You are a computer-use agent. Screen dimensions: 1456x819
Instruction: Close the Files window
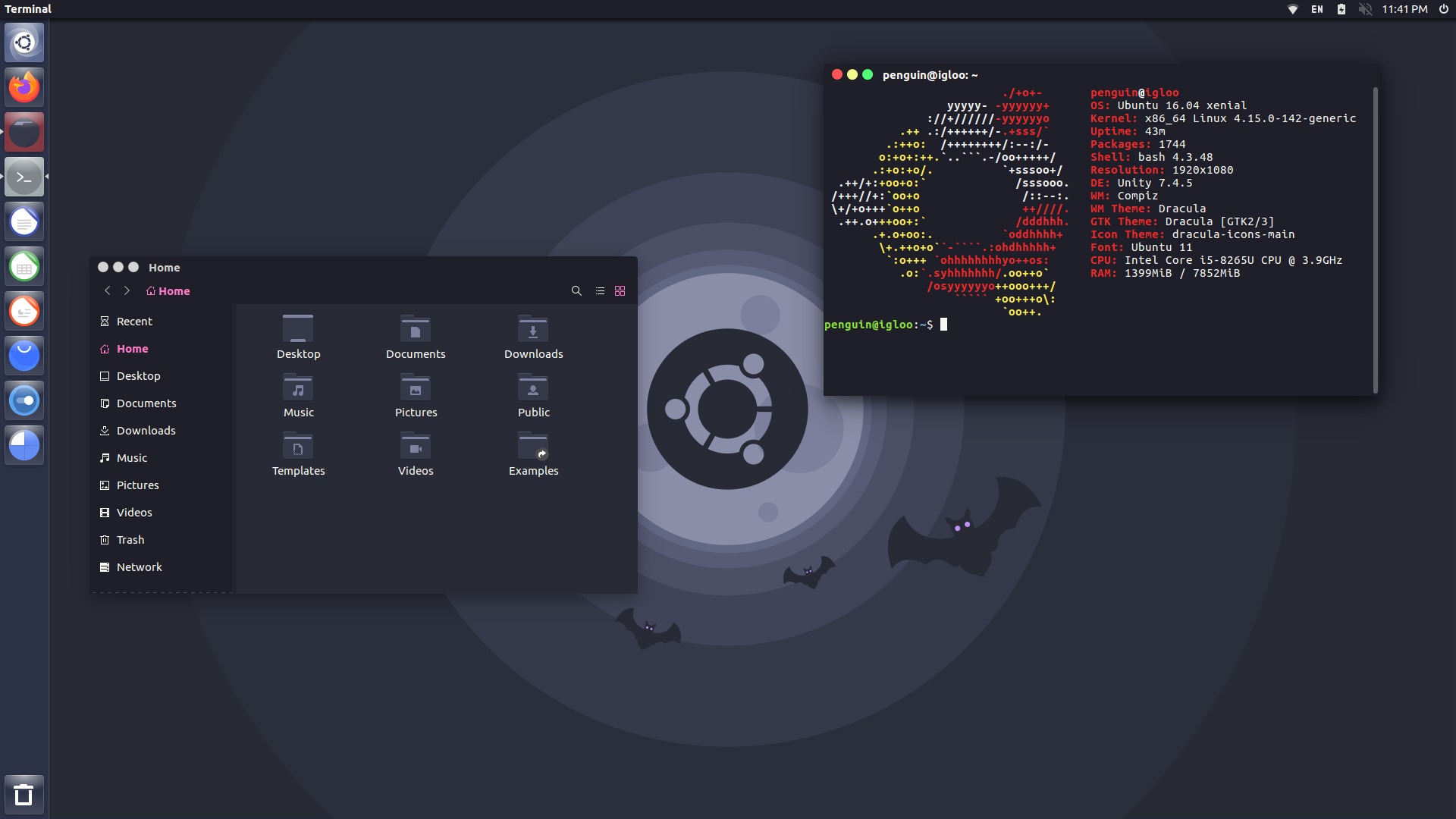coord(103,267)
